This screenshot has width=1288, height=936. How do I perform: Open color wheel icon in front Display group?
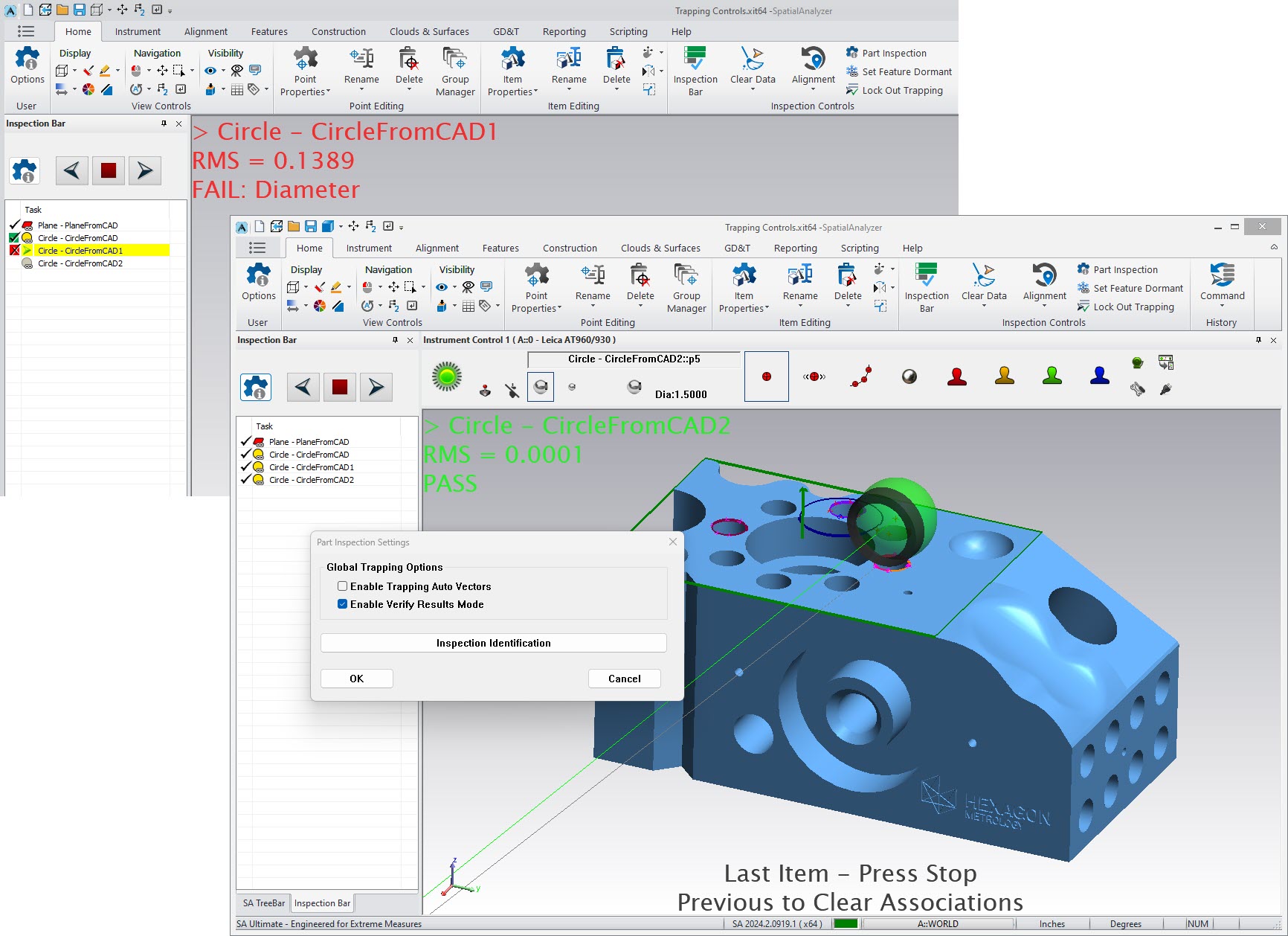[x=319, y=306]
